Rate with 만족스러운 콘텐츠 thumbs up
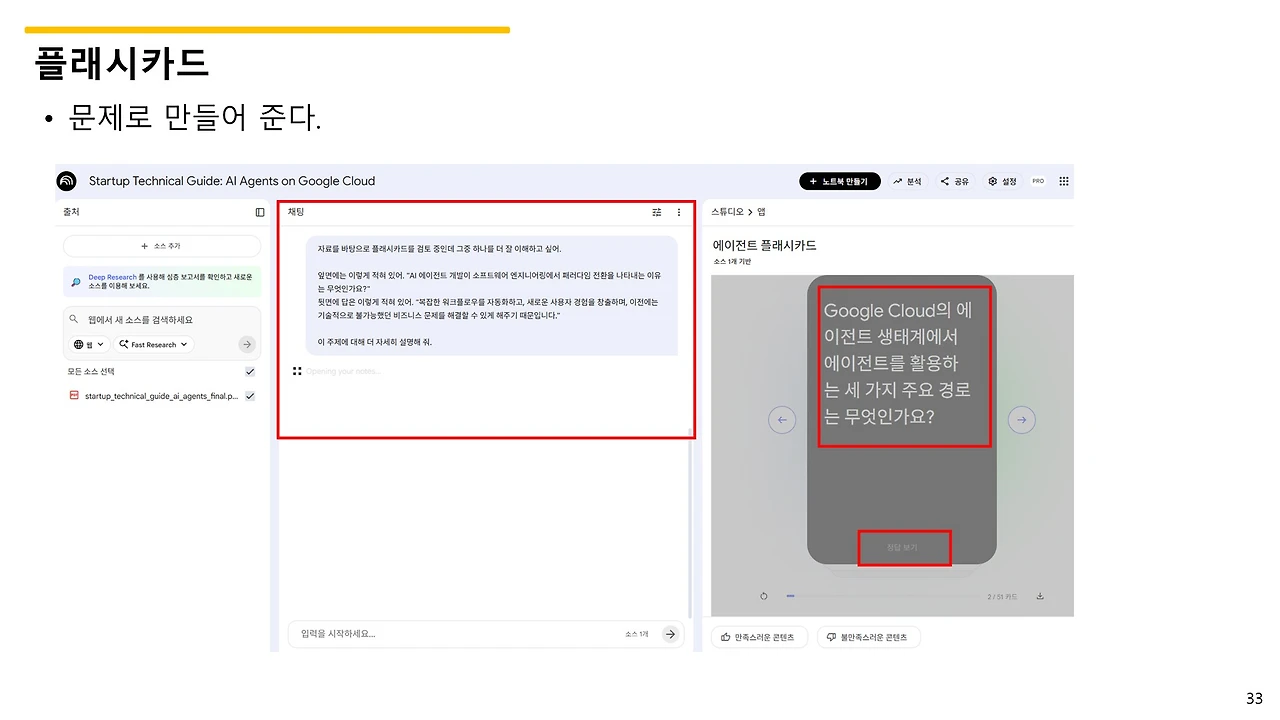The width and height of the screenshot is (1280, 720). (x=758, y=637)
